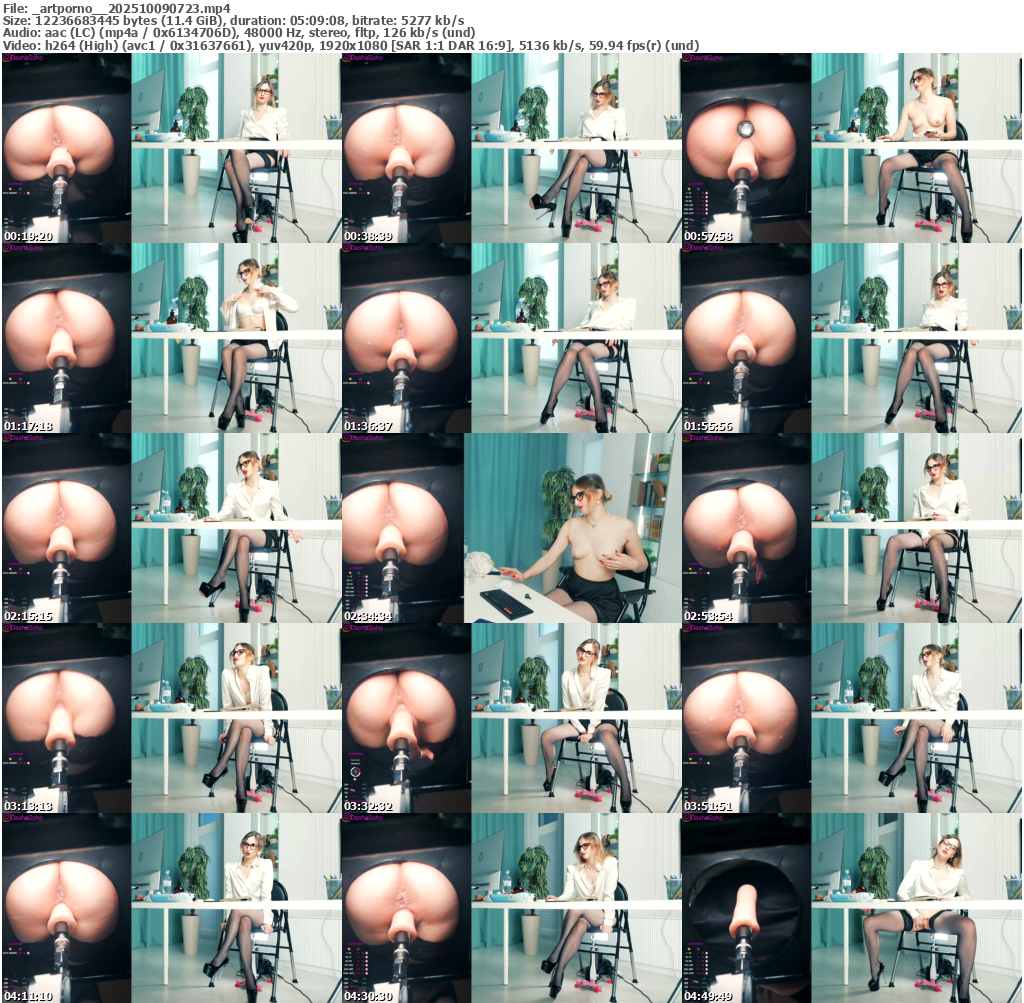Open the 01:36:37 thumbnail
Screen dimensions: 1024x1003
[511, 338]
